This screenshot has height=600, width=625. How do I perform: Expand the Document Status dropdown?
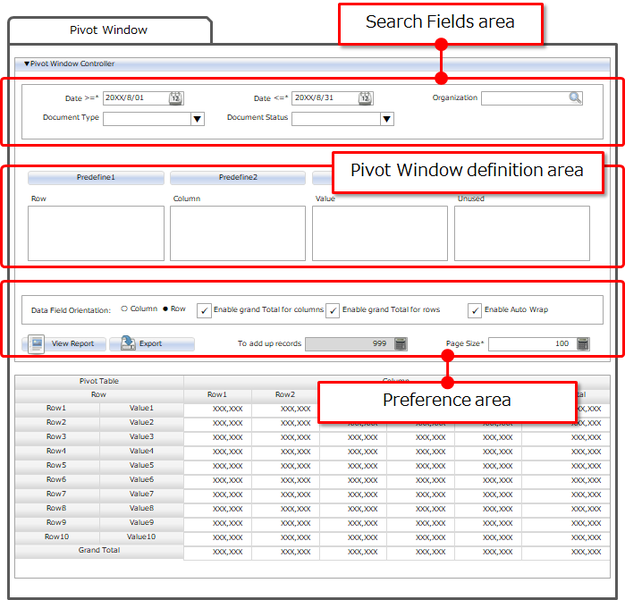click(386, 119)
